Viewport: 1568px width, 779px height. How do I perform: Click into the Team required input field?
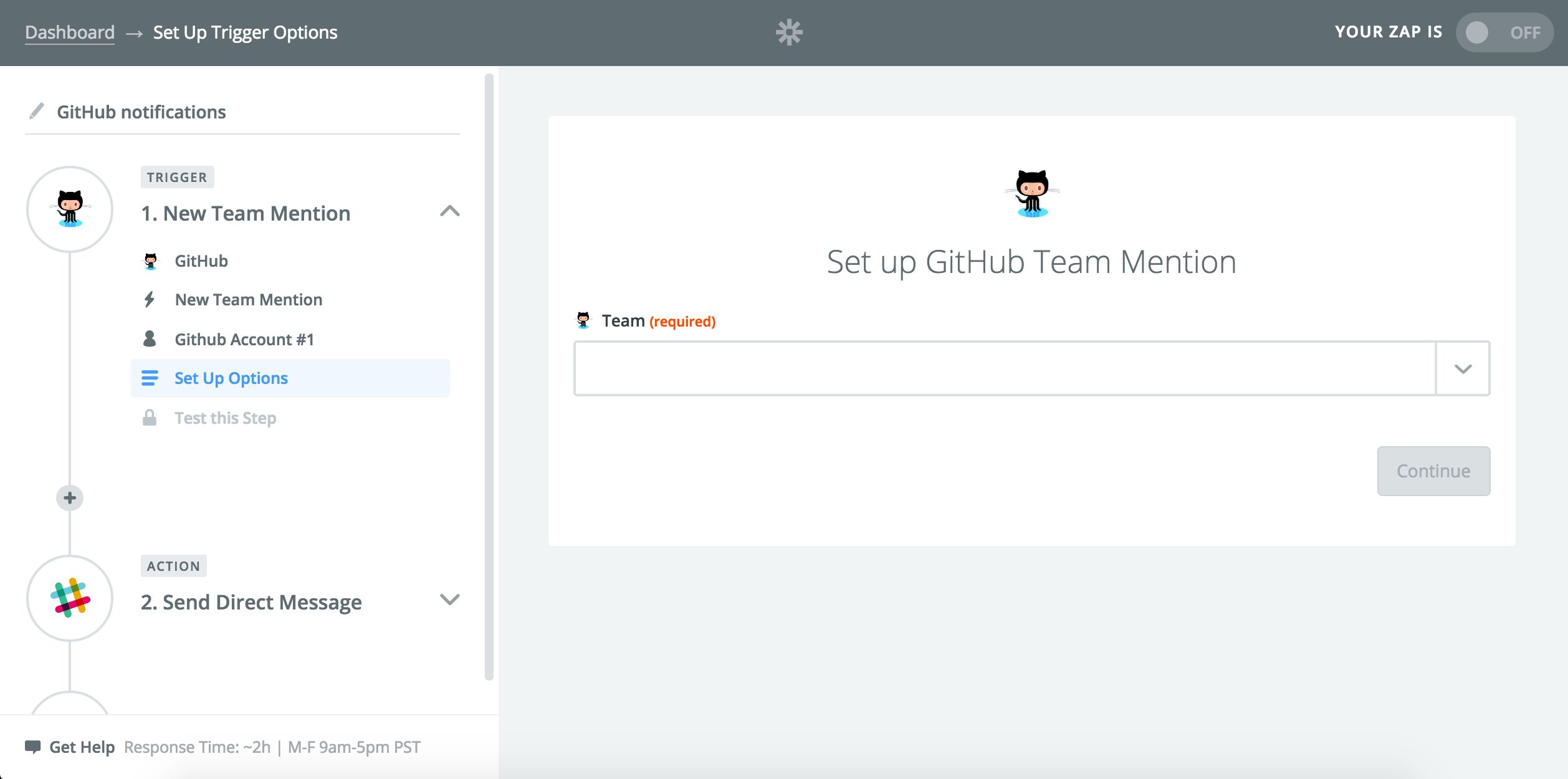tap(1005, 368)
